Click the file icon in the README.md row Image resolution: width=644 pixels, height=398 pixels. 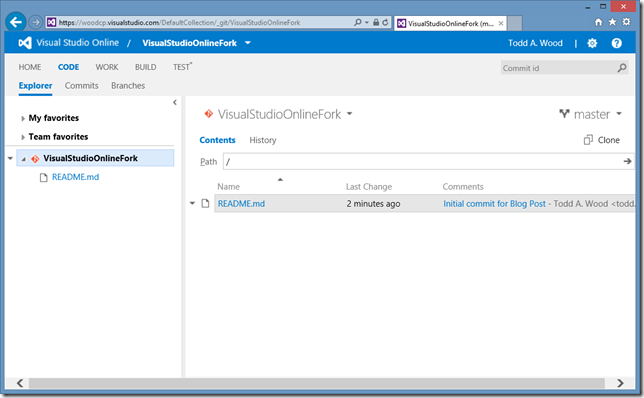click(x=205, y=203)
